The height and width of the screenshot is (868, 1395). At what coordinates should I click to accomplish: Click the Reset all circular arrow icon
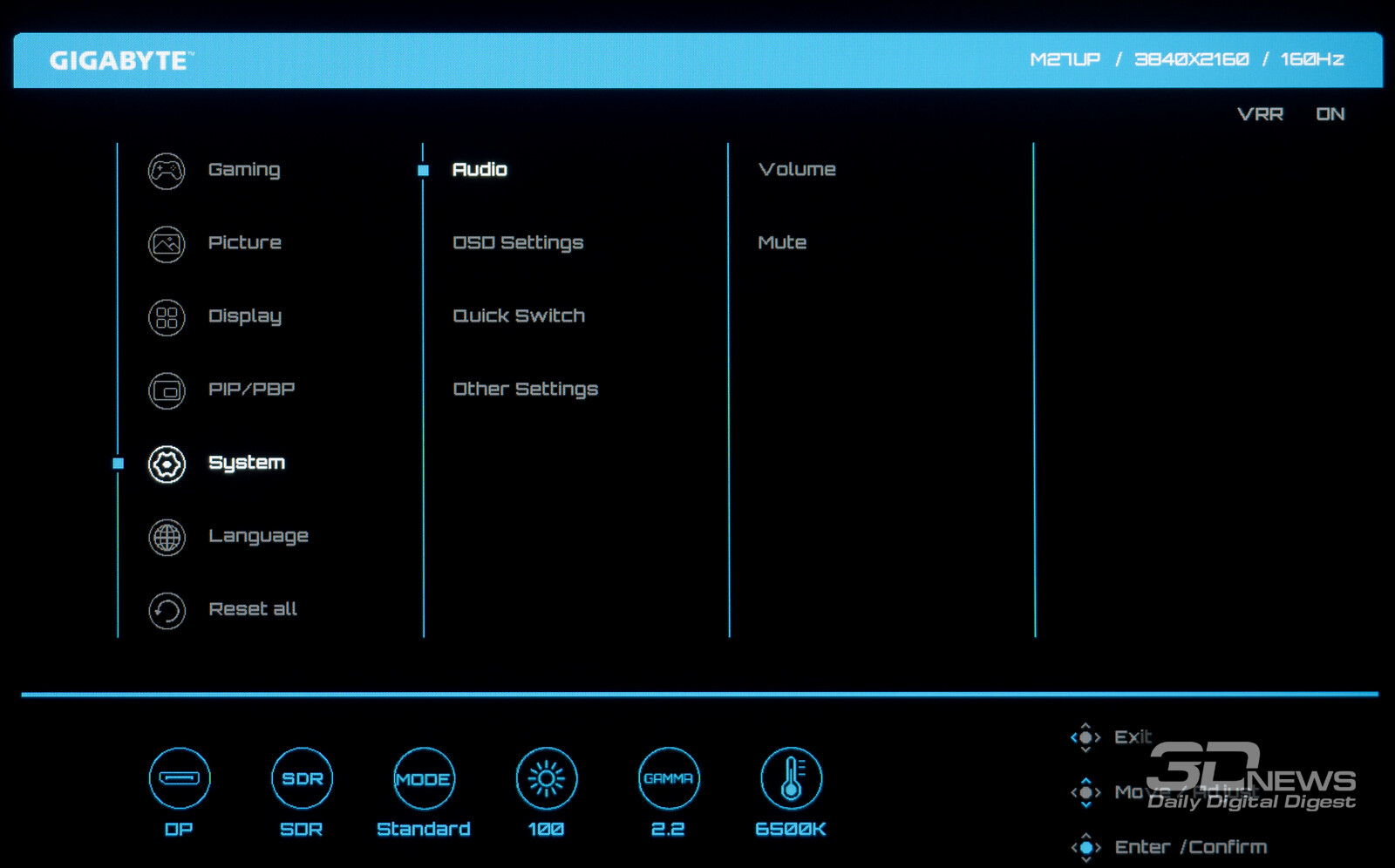[167, 610]
